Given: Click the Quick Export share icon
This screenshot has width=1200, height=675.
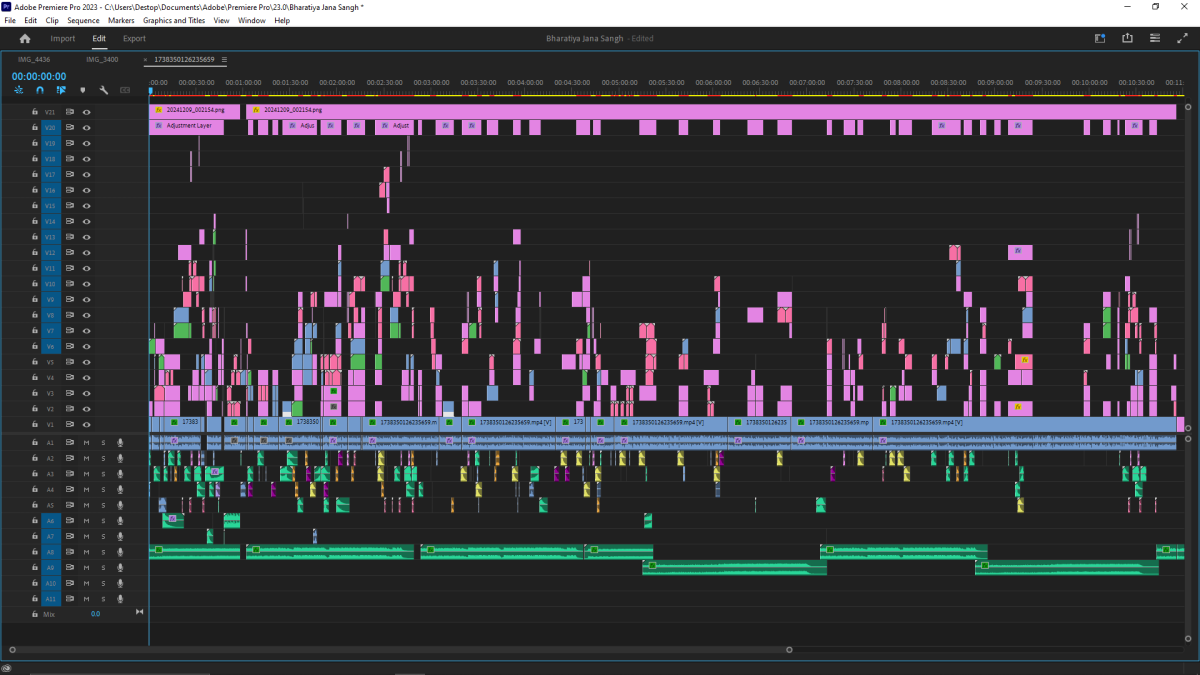Looking at the screenshot, I should click(x=1128, y=39).
